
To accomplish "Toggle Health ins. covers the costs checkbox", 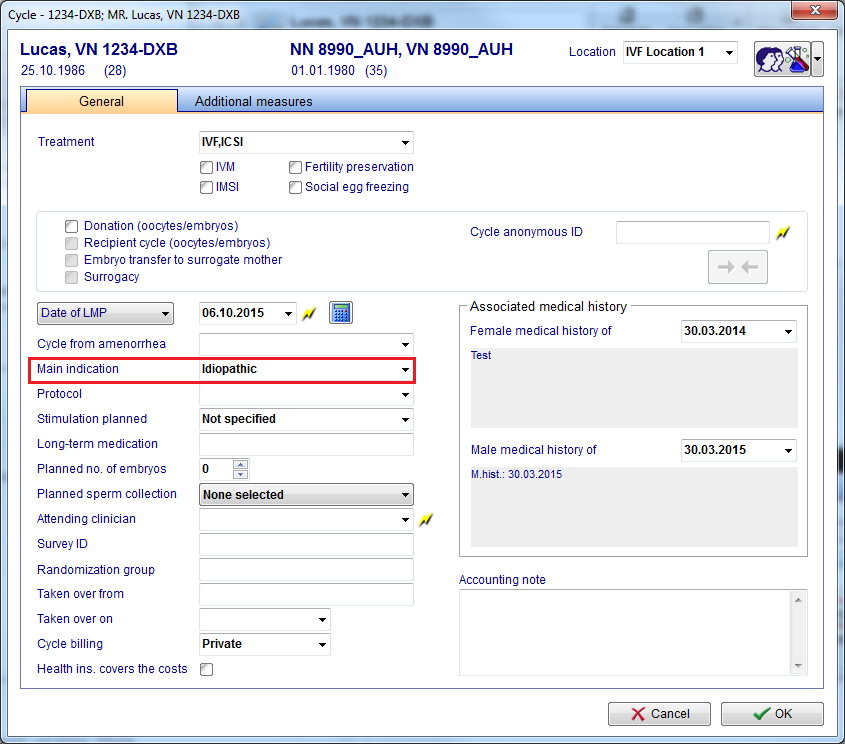I will 206,669.
